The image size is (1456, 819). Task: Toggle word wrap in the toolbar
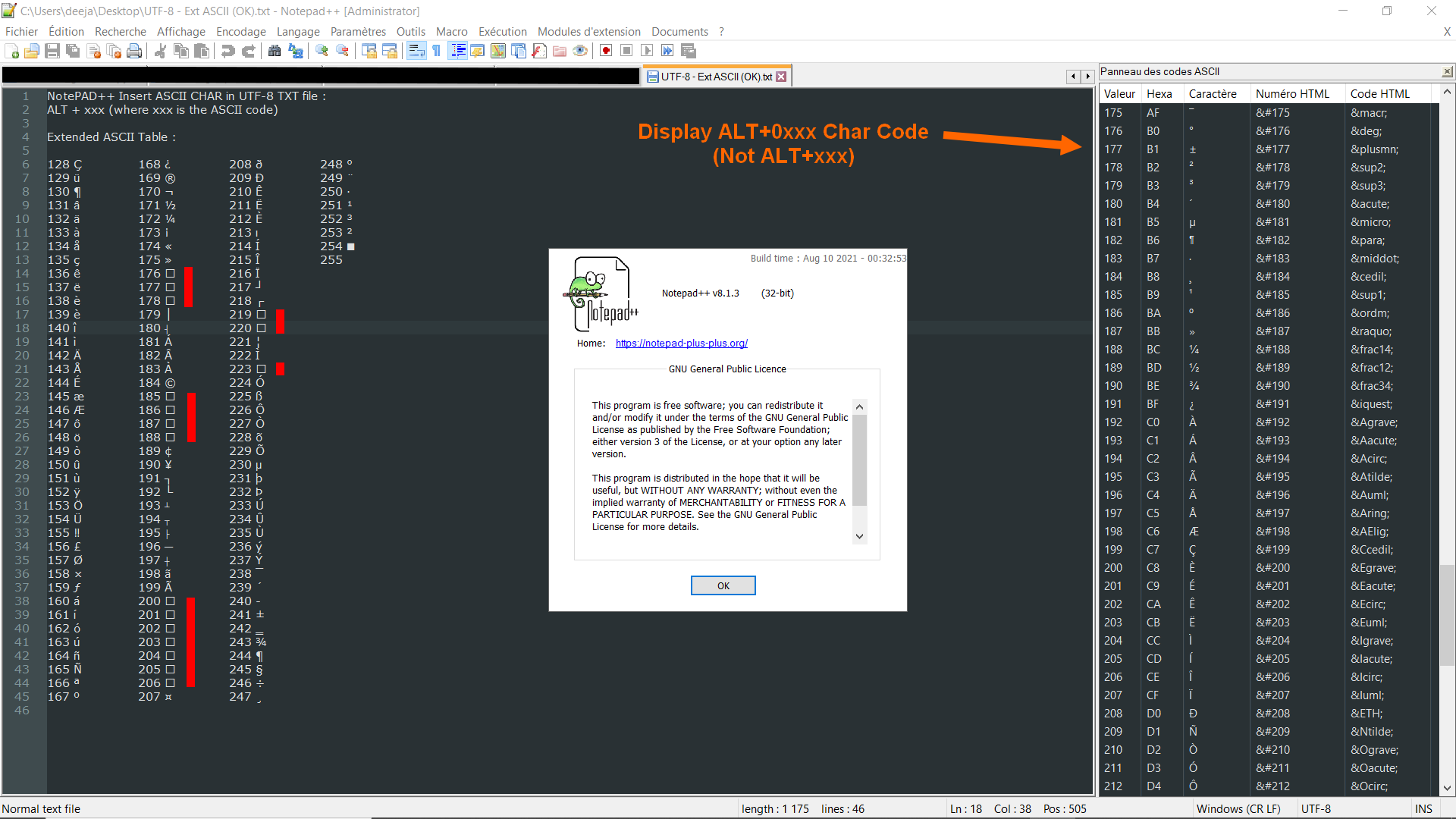point(416,51)
